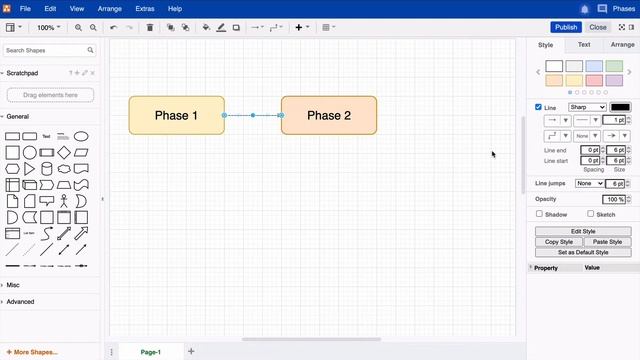Select the curved S line shape
This screenshot has height=360, width=640.
[47, 233]
